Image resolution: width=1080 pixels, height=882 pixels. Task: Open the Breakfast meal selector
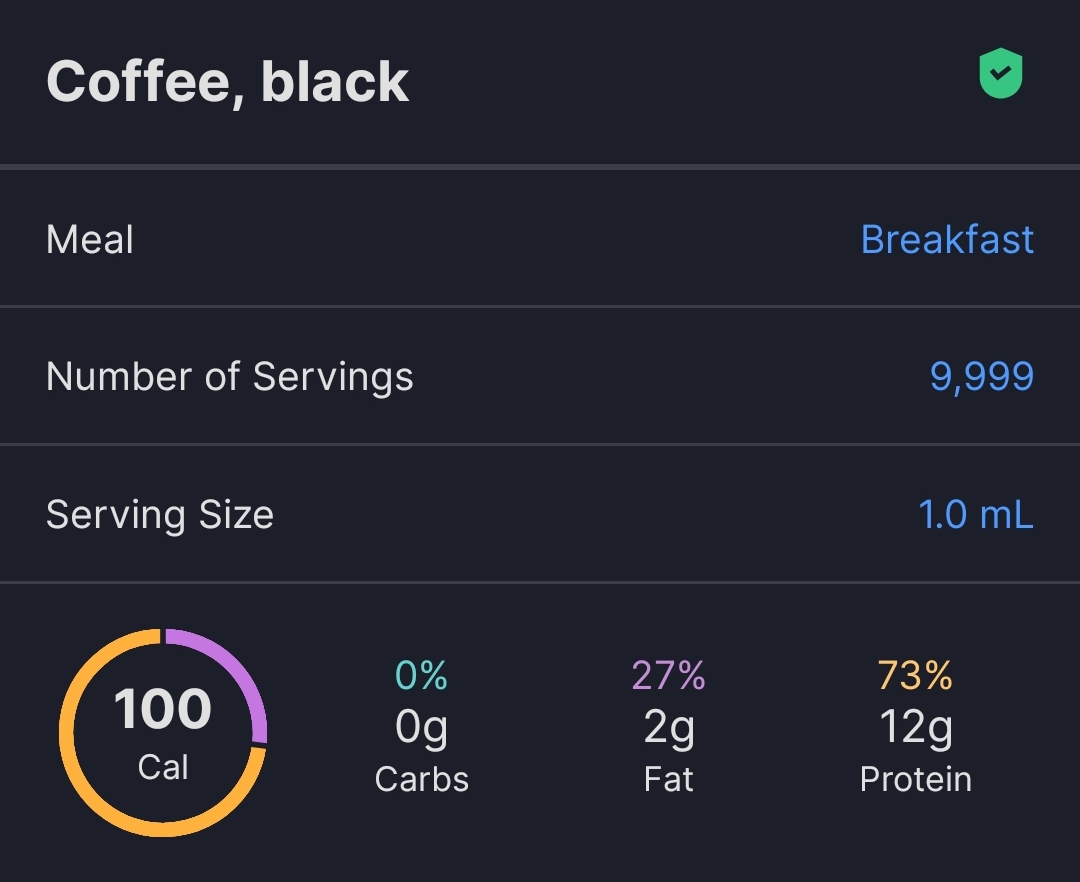tap(947, 240)
